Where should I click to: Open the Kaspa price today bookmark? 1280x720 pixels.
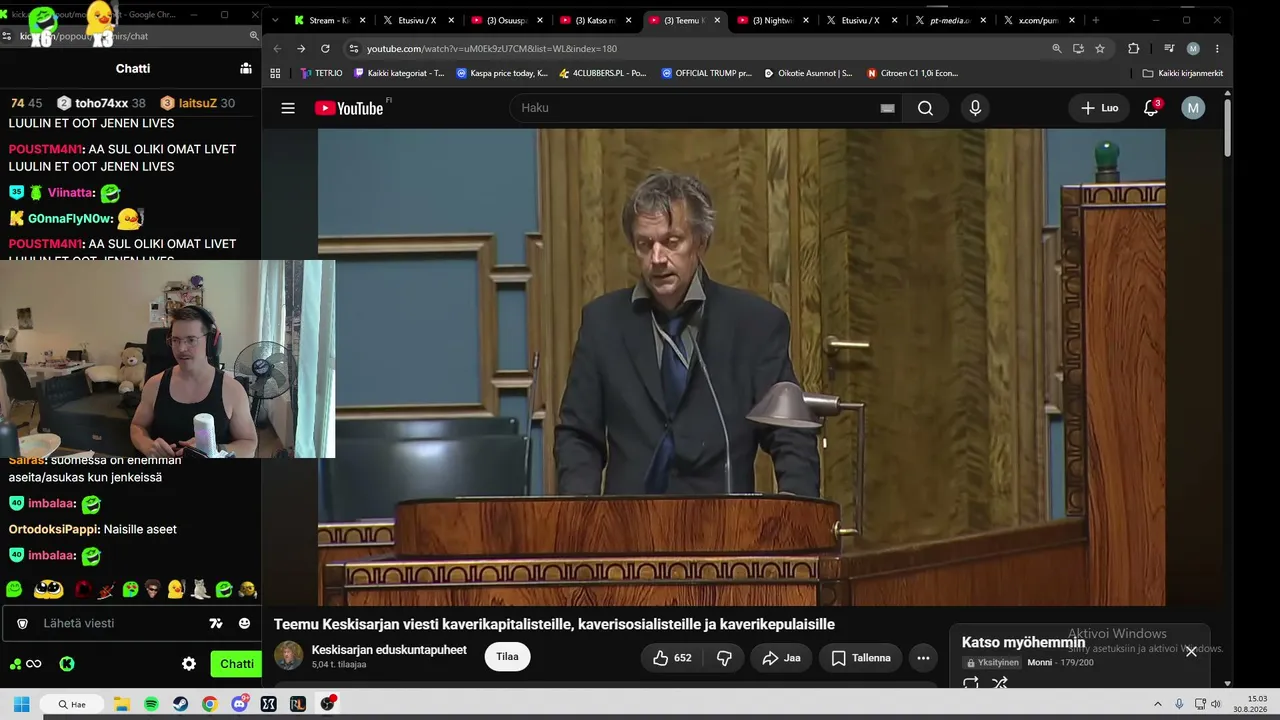coord(502,73)
